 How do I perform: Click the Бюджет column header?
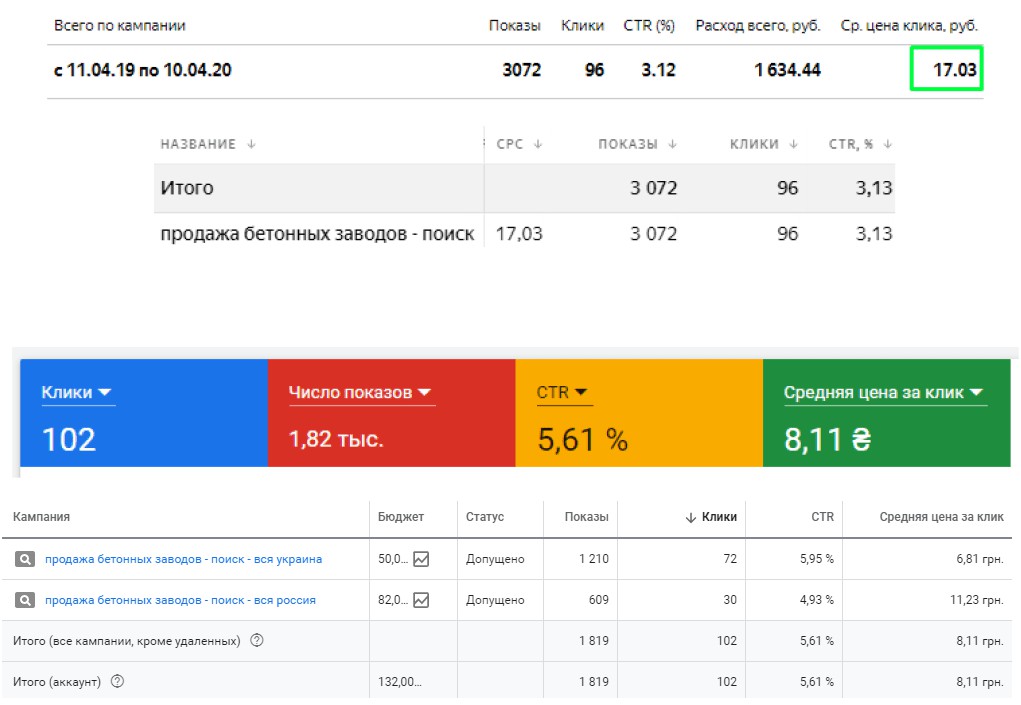tap(401, 517)
